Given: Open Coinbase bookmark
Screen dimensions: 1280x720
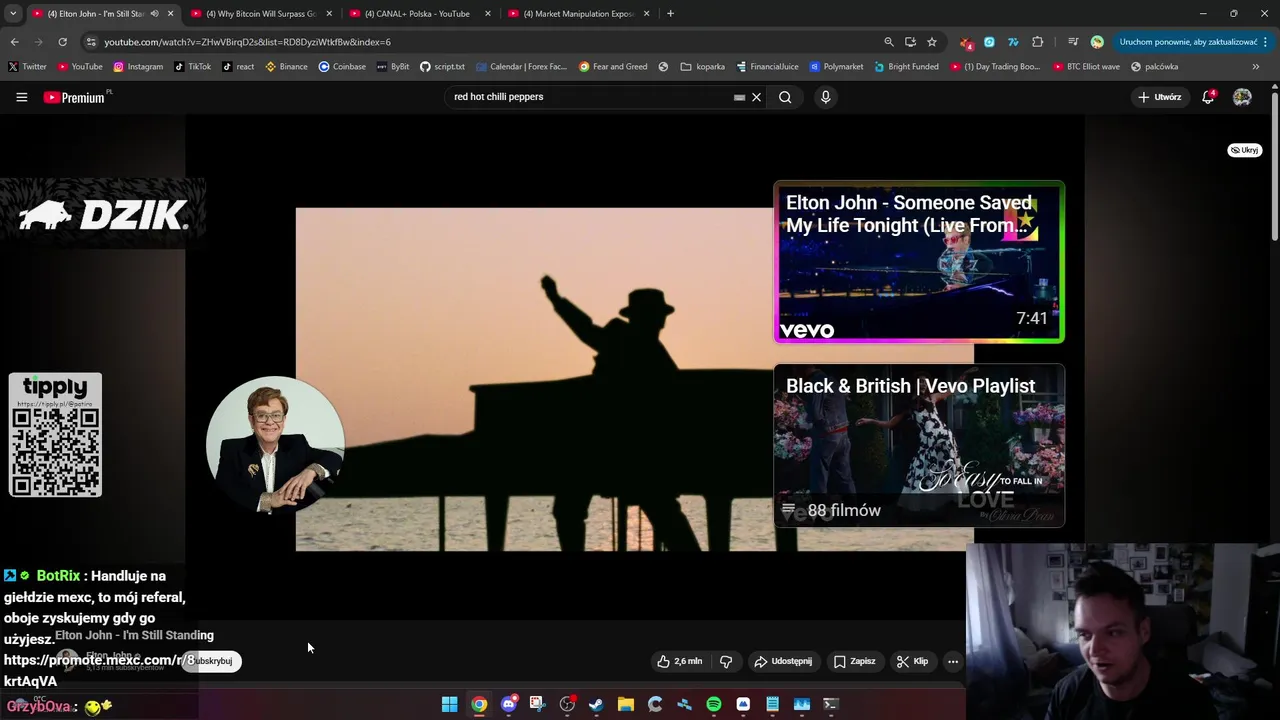Looking at the screenshot, I should [x=342, y=67].
